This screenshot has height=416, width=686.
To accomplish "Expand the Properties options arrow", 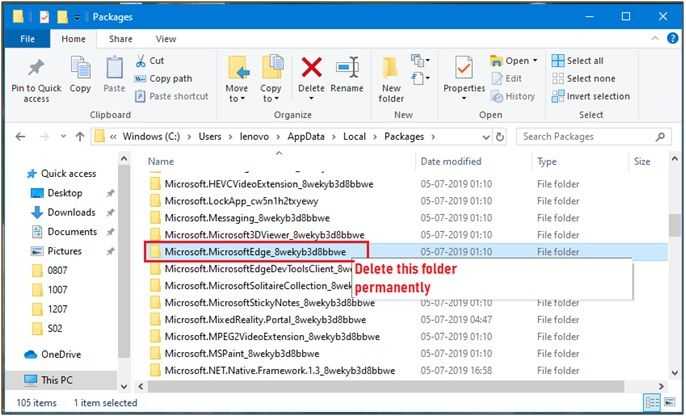I will [x=464, y=98].
